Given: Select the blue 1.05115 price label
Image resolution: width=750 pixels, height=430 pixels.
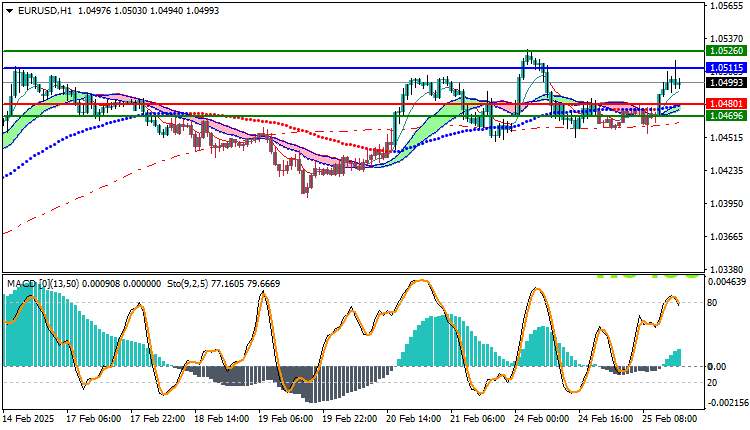Looking at the screenshot, I should coord(726,68).
